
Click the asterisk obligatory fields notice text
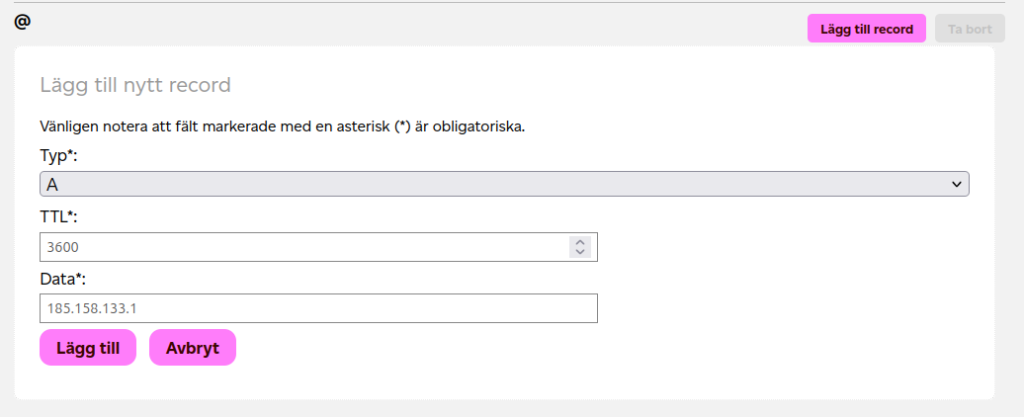(x=282, y=127)
